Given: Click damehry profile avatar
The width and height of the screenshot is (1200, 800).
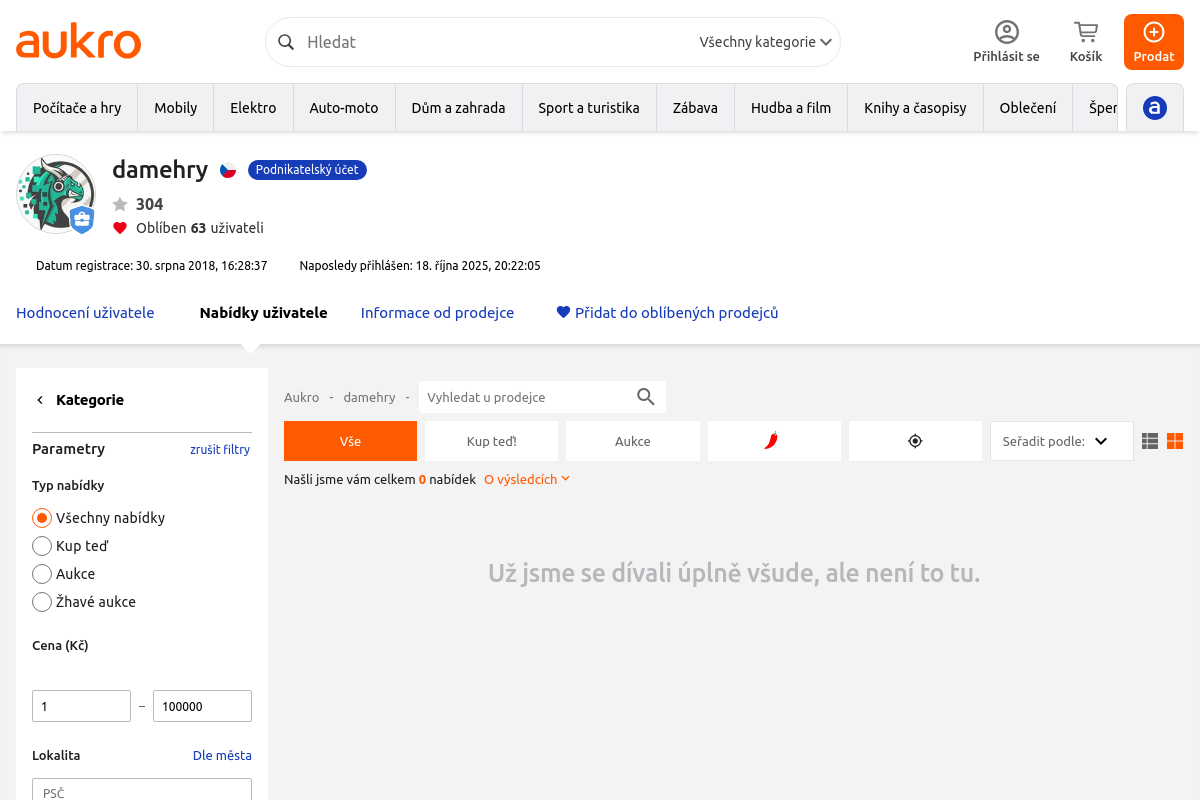Looking at the screenshot, I should (x=56, y=194).
